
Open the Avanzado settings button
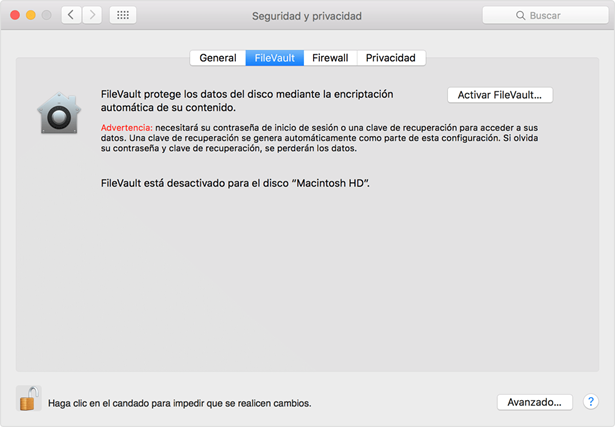pyautogui.click(x=535, y=401)
